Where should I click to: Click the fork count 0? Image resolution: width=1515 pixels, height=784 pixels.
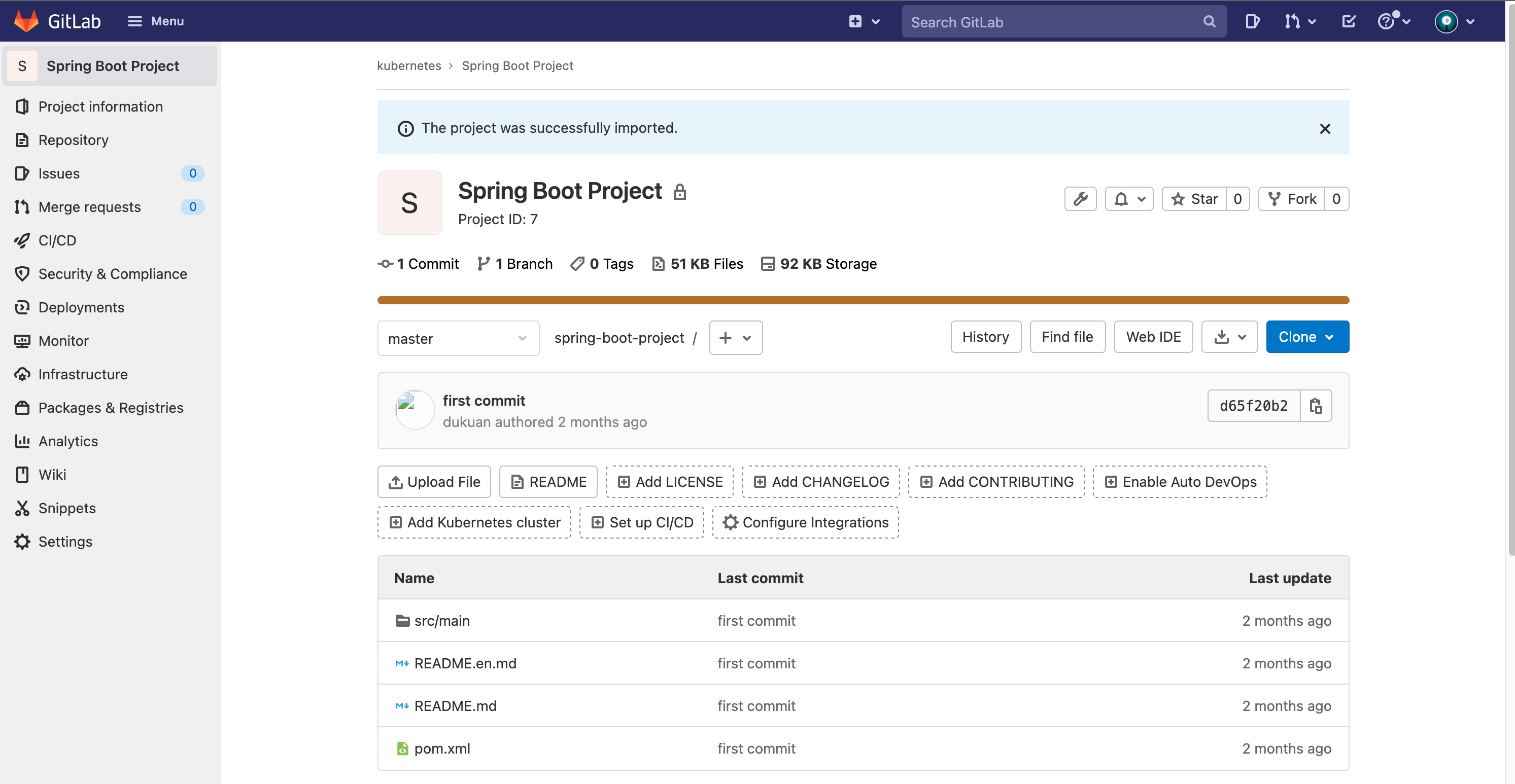coord(1337,199)
